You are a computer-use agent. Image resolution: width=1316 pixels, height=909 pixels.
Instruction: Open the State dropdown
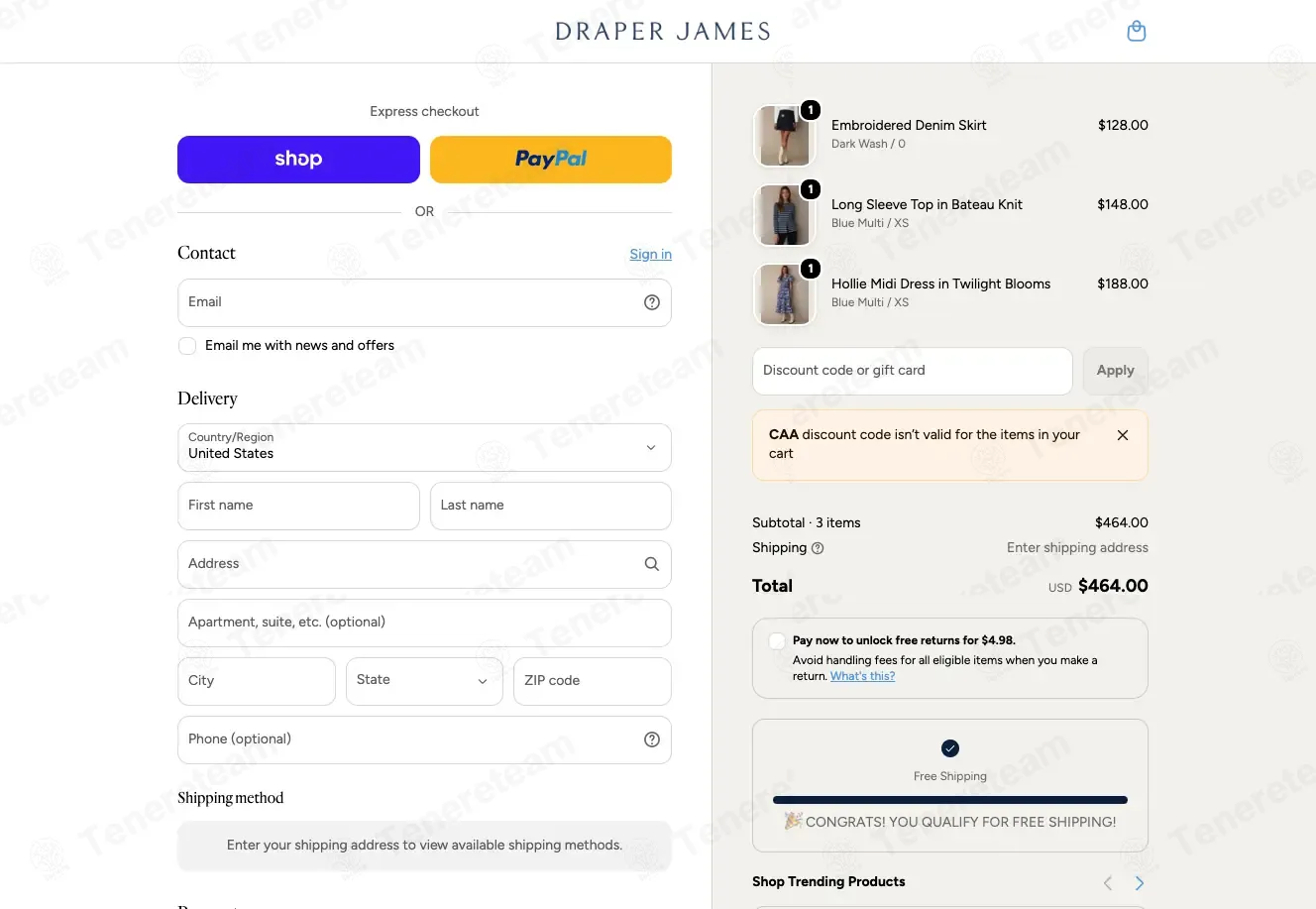(424, 681)
